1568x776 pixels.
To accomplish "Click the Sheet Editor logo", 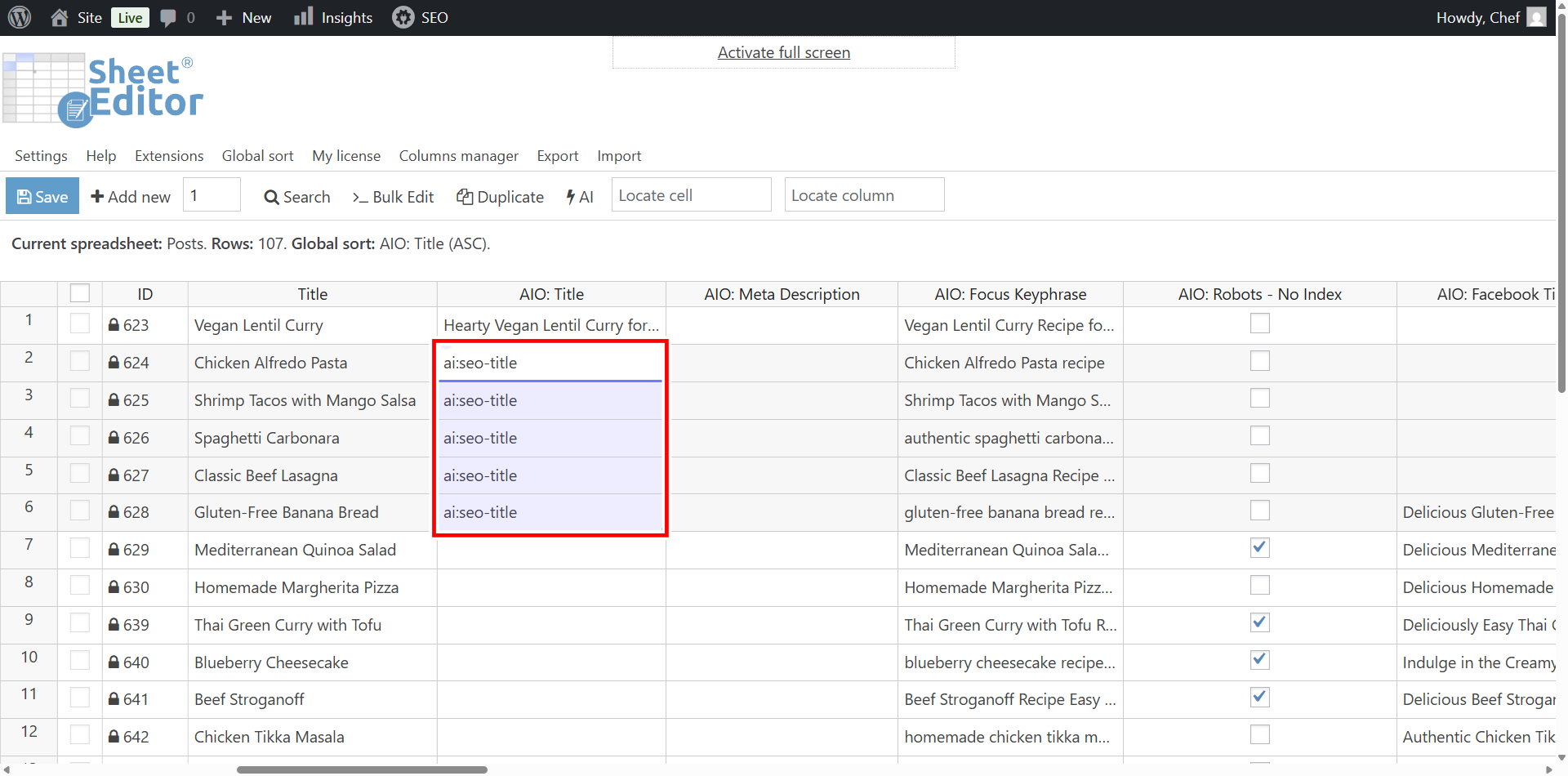I will click(x=103, y=90).
